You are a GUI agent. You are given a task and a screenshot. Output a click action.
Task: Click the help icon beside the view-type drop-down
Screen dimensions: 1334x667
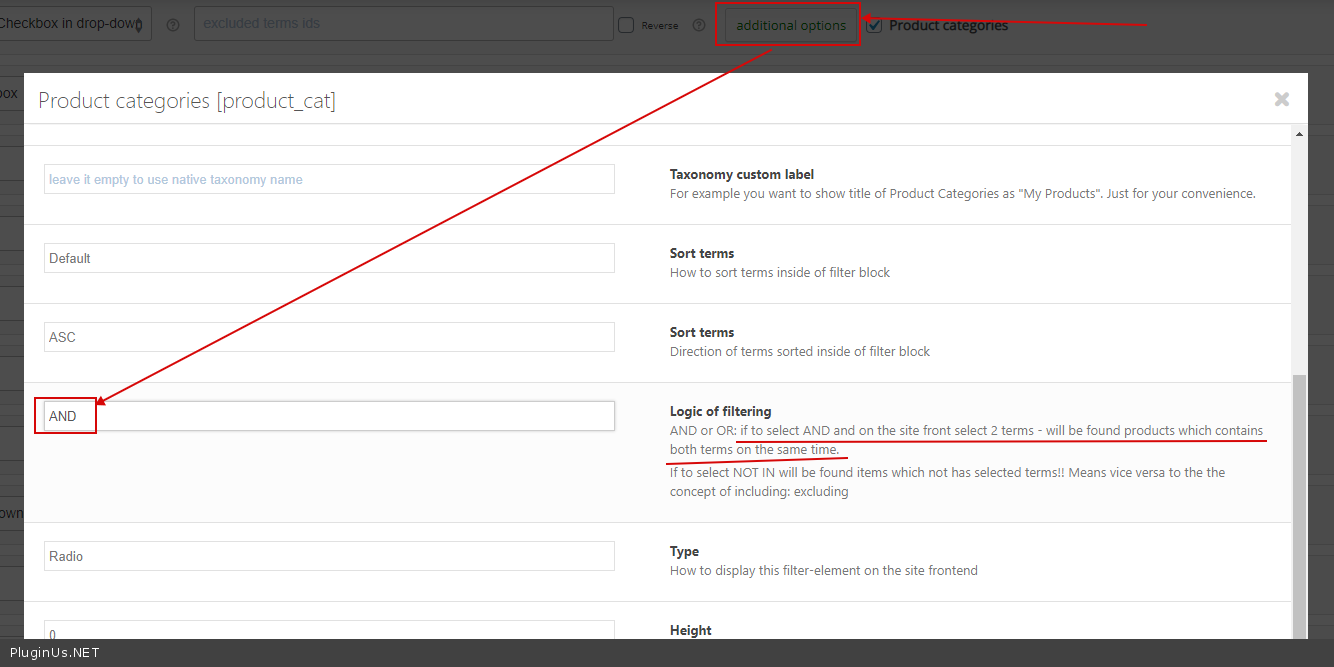(173, 25)
